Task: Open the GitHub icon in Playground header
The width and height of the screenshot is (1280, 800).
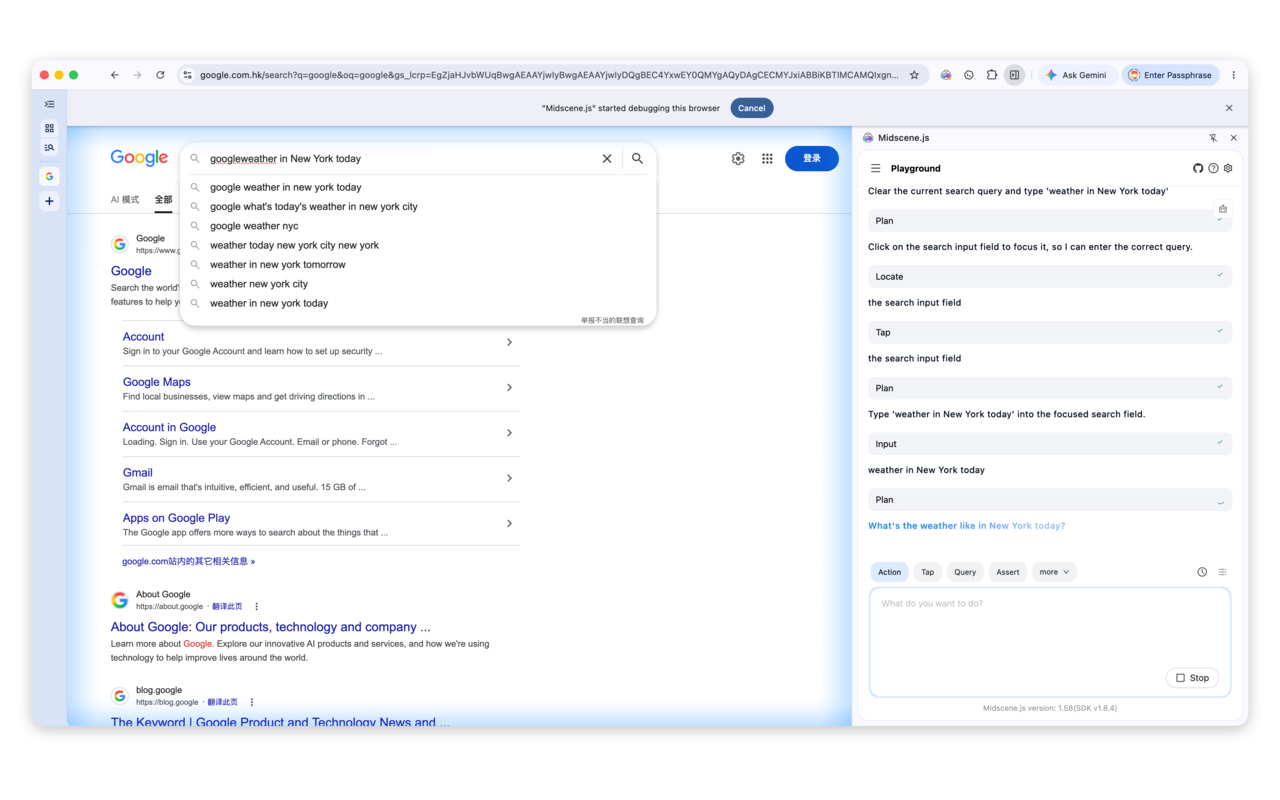Action: (1198, 168)
